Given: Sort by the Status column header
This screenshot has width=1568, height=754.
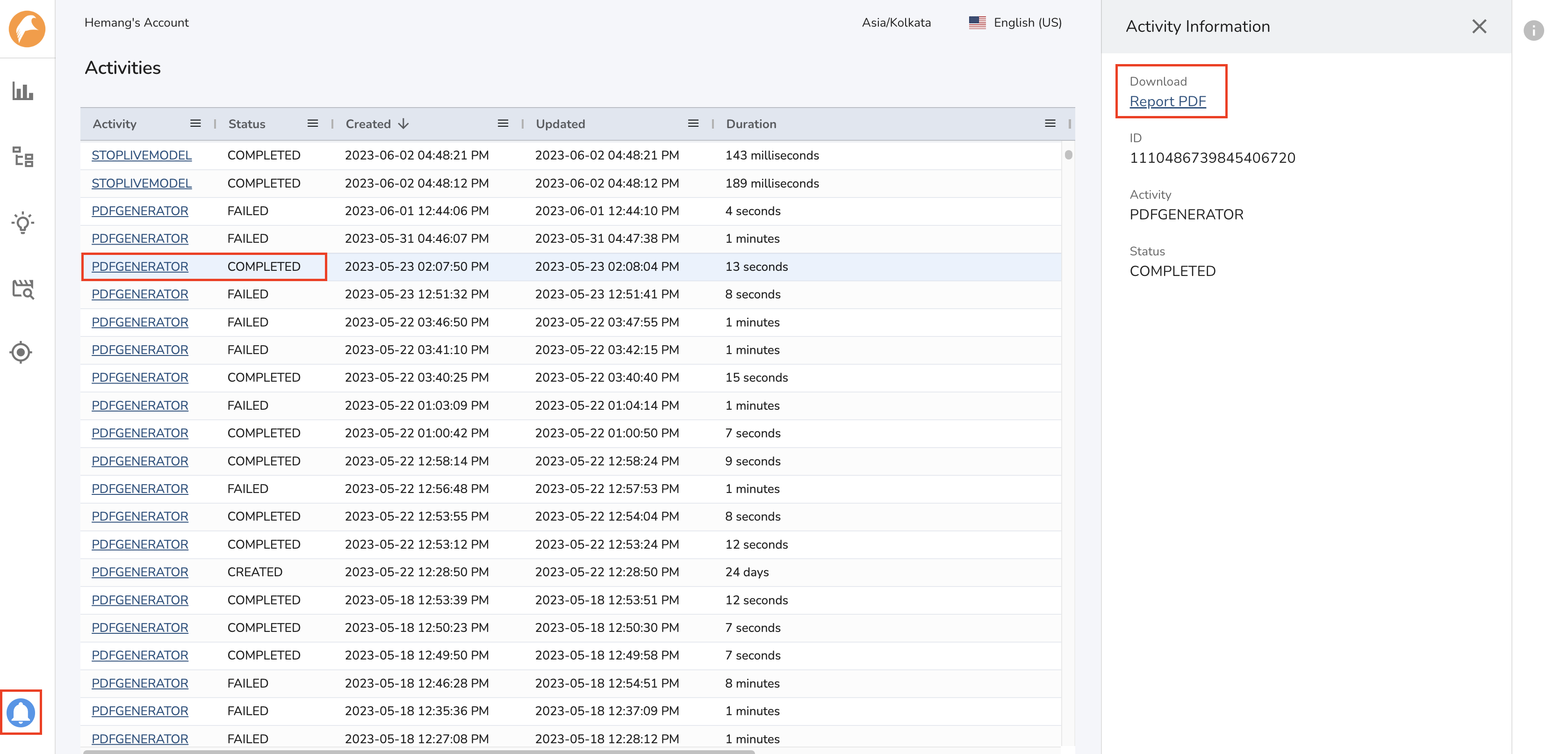Looking at the screenshot, I should tap(246, 123).
